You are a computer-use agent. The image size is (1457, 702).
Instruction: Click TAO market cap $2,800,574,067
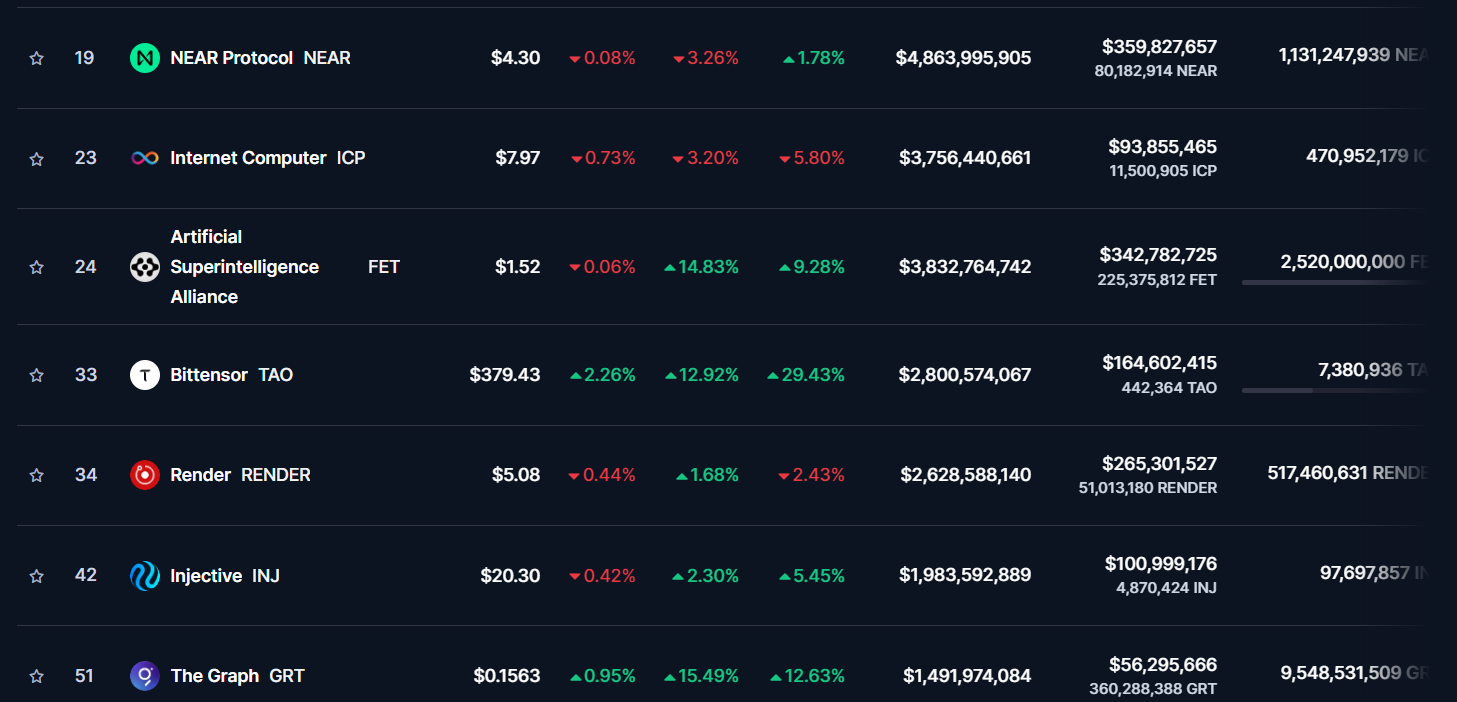click(965, 375)
